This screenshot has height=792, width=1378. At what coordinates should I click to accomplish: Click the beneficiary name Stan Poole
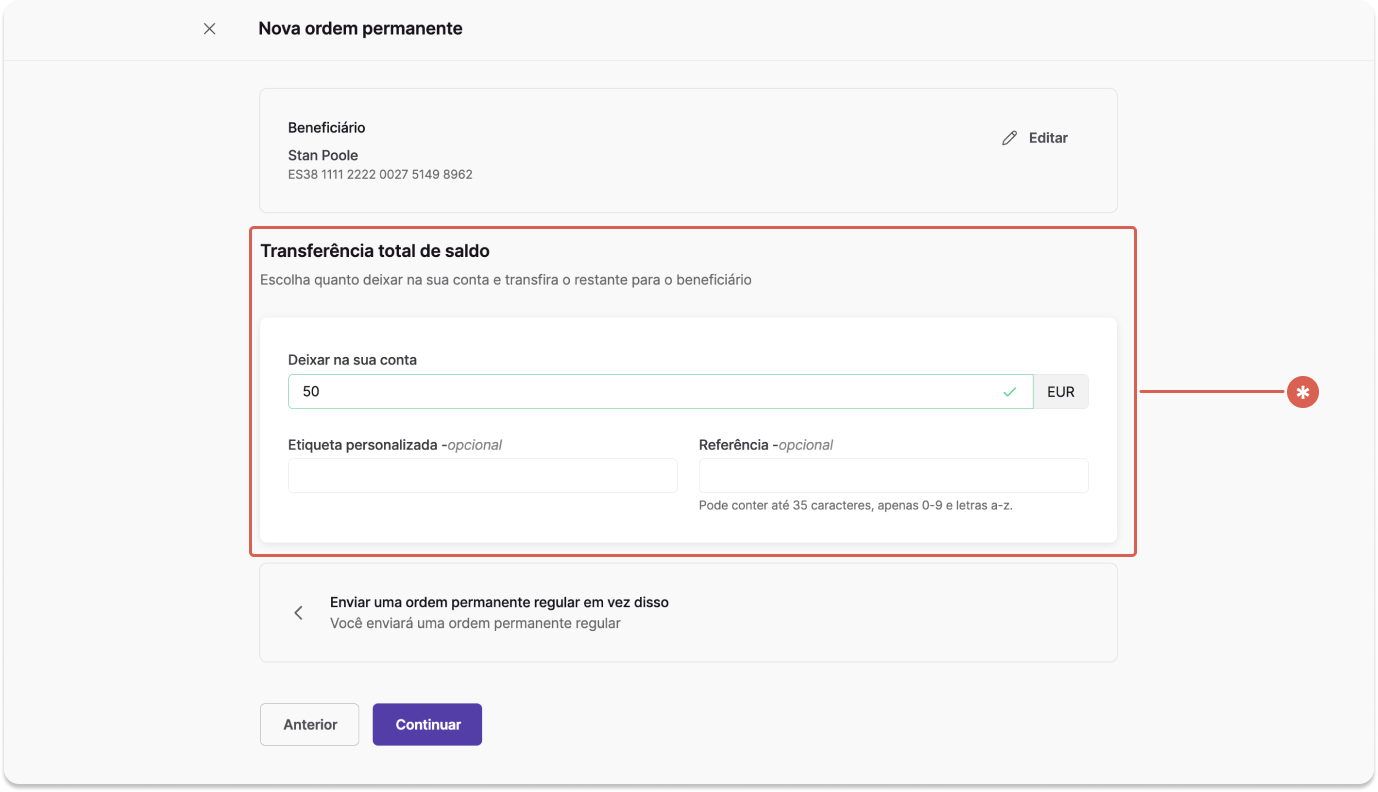(323, 155)
